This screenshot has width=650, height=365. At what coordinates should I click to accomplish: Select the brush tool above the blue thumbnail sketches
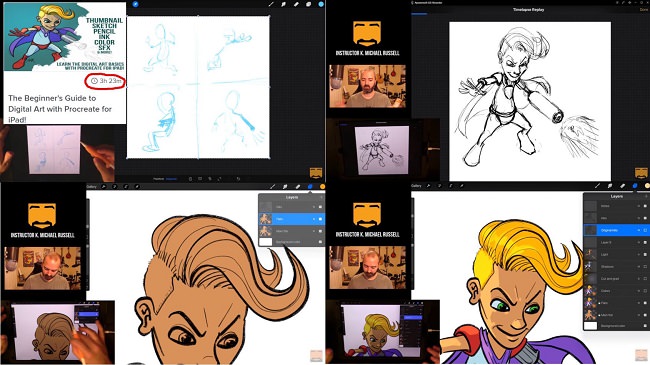[x=271, y=4]
